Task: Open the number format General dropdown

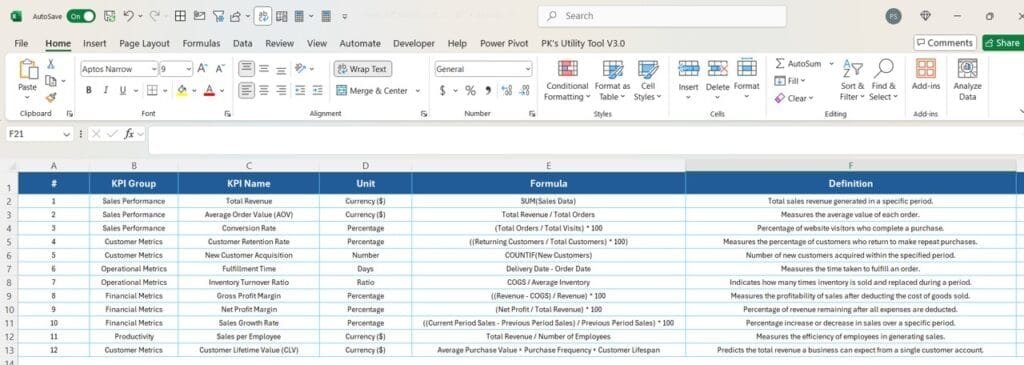Action: (527, 69)
